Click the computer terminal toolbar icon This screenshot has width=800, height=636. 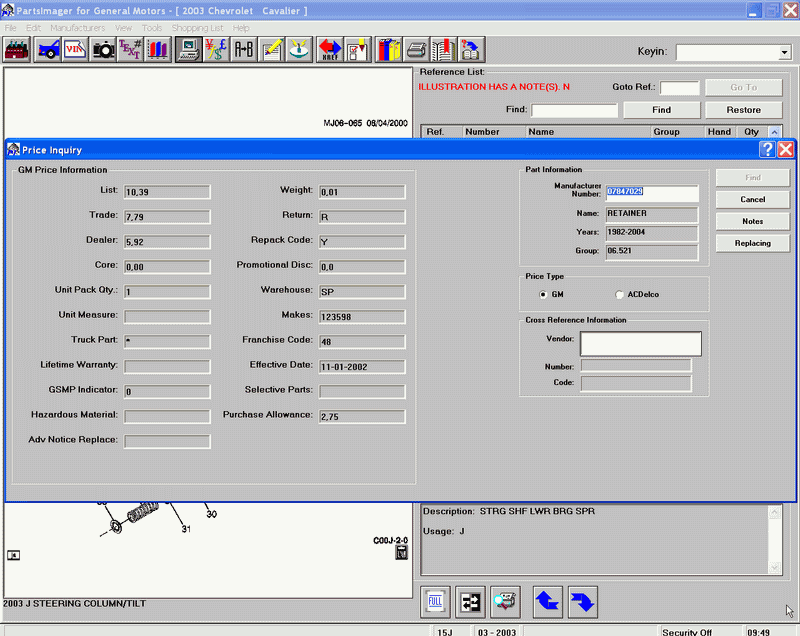189,50
